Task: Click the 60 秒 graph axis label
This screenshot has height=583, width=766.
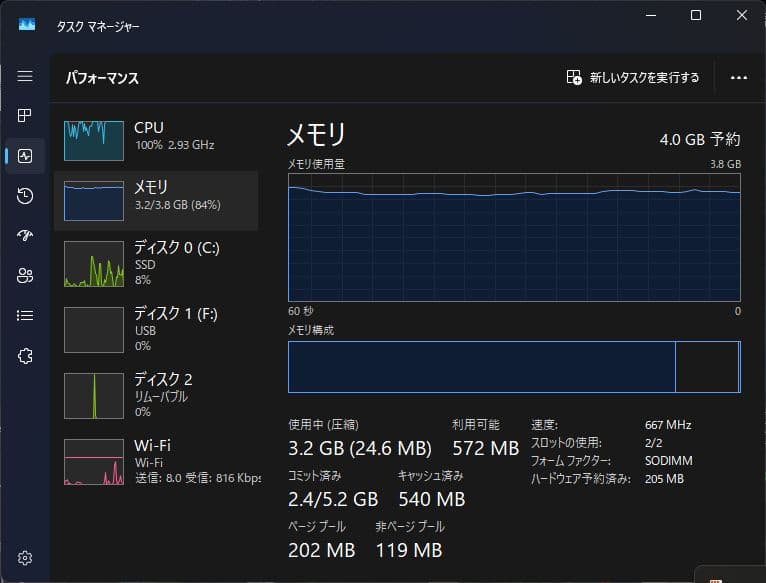Action: tap(300, 311)
